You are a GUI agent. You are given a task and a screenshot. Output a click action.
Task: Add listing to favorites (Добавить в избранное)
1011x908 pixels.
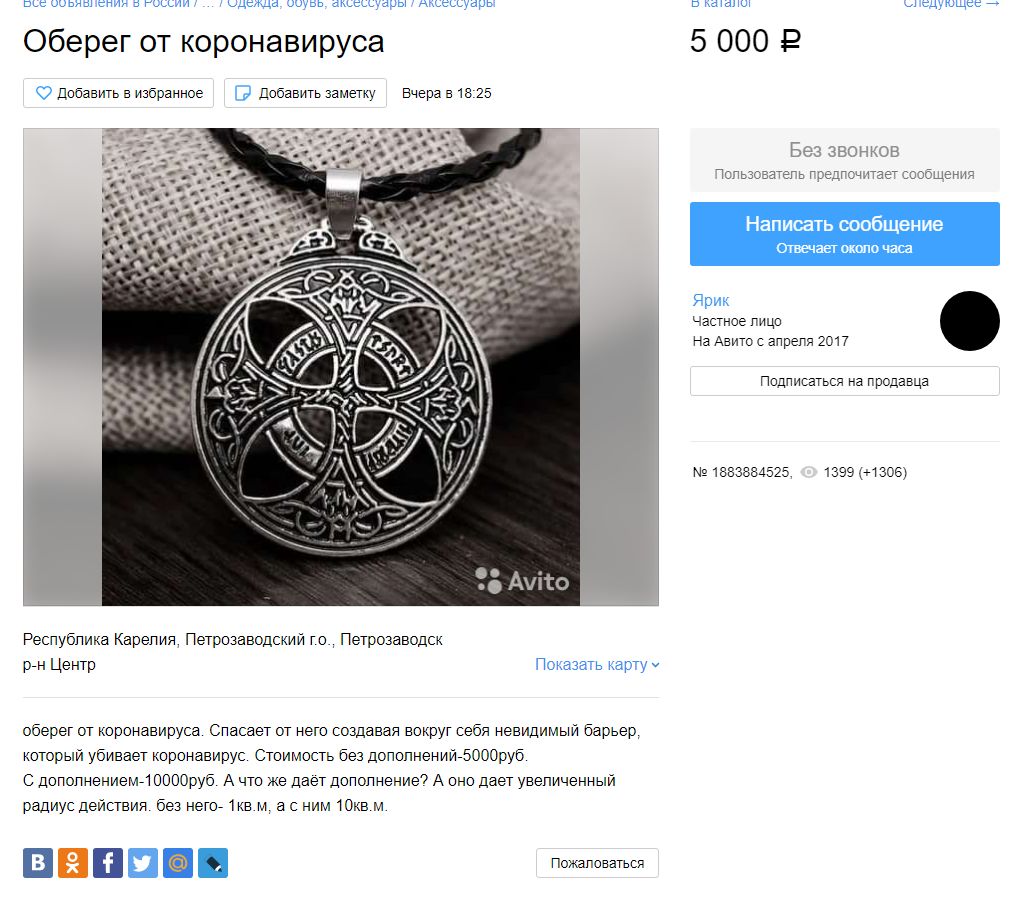119,93
